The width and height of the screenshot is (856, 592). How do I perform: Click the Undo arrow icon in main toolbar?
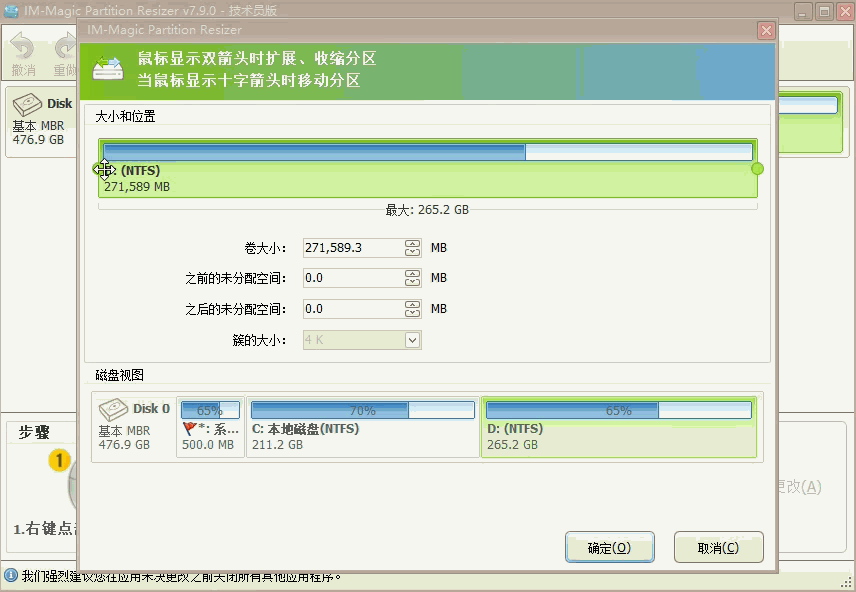[x=22, y=46]
